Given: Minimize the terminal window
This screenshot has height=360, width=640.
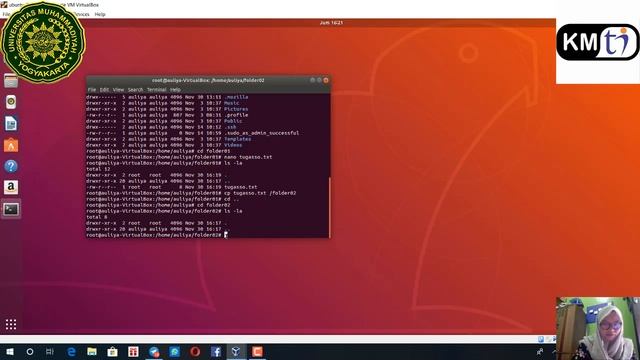Looking at the screenshot, I should 313,80.
